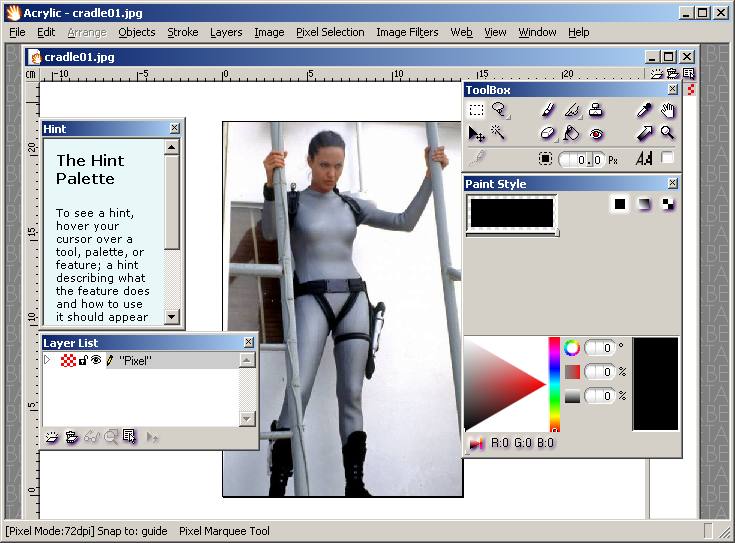Open the Stroke menu

coord(183,32)
